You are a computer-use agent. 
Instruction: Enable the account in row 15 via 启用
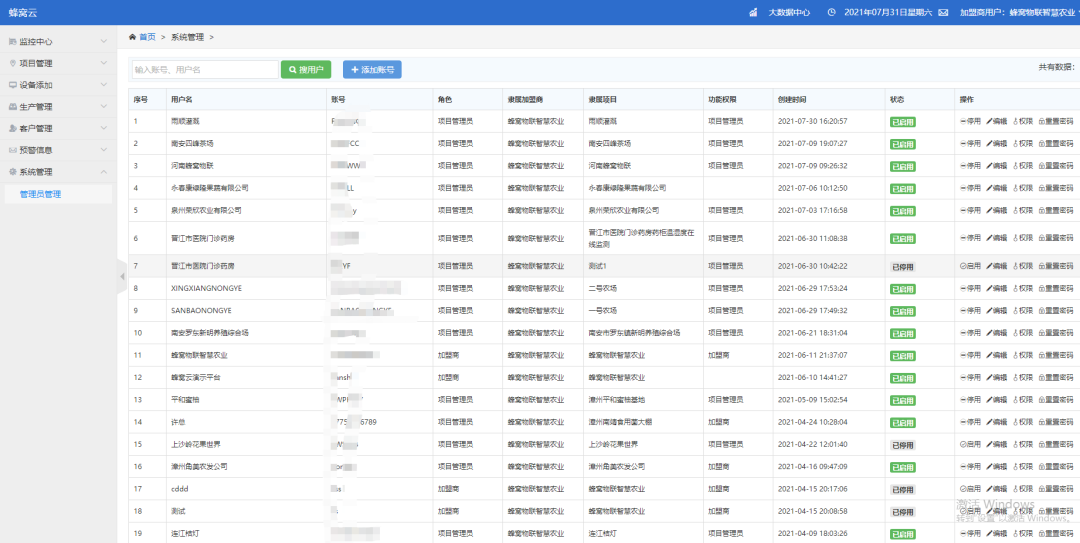(970, 444)
